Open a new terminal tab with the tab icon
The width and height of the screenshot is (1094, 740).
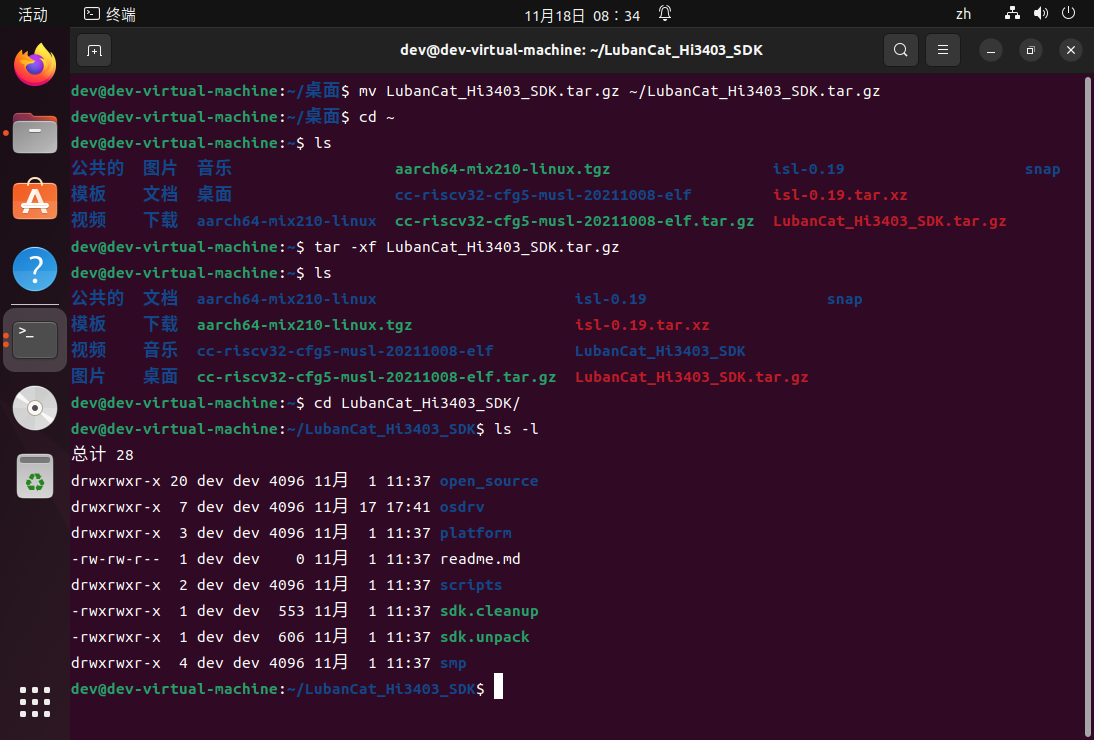coord(93,49)
